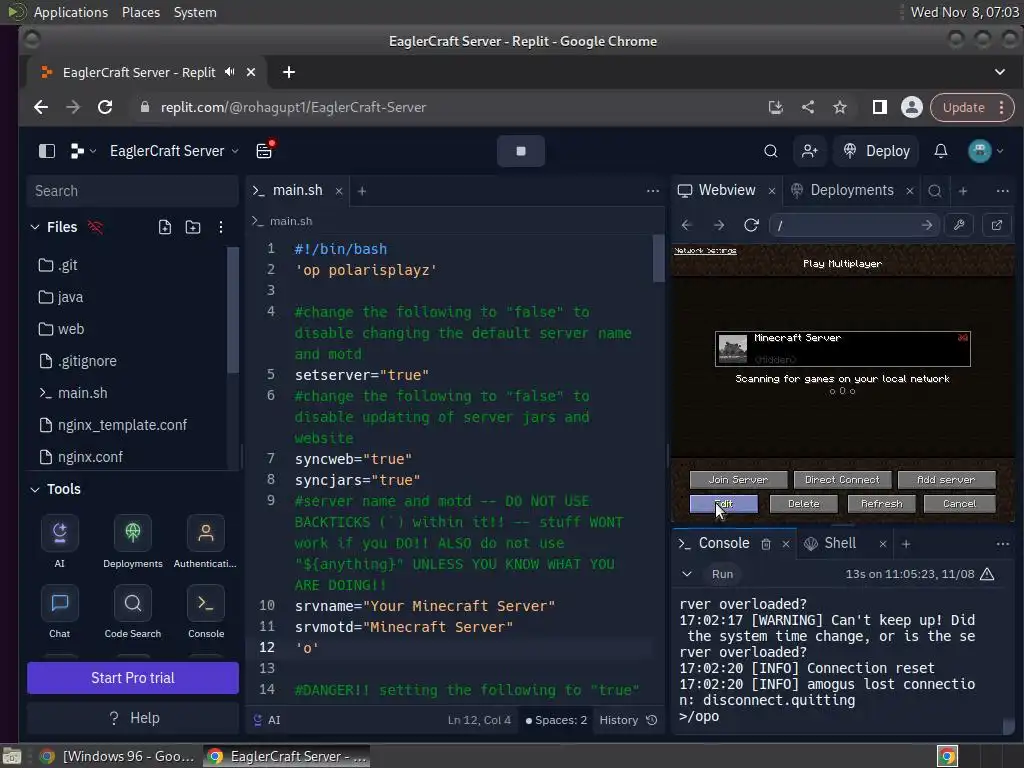Create a new file with the file-plus icon
The height and width of the screenshot is (768, 1024).
pyautogui.click(x=165, y=227)
